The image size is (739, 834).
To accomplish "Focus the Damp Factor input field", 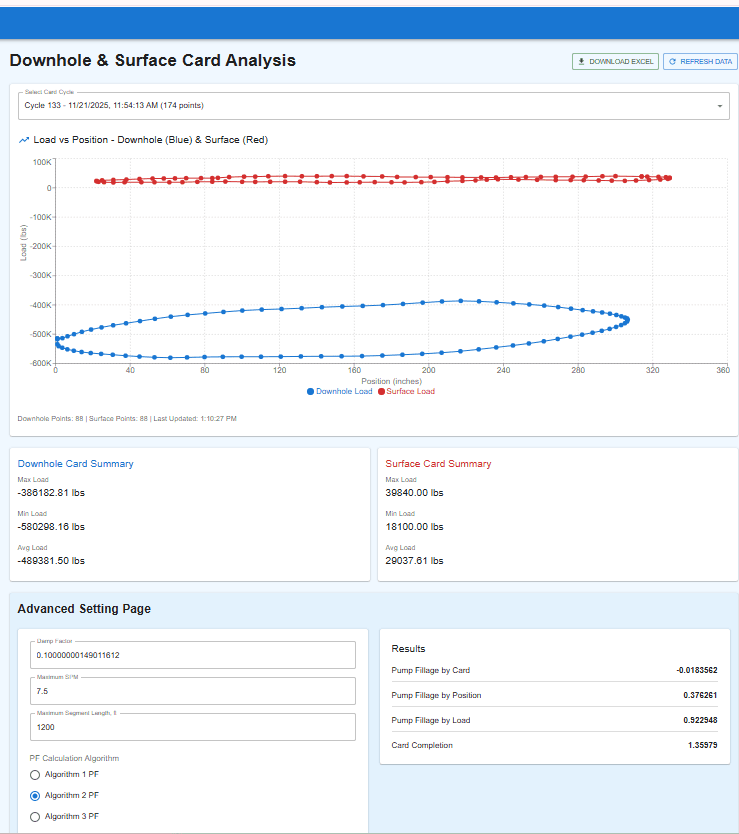I will (193, 655).
